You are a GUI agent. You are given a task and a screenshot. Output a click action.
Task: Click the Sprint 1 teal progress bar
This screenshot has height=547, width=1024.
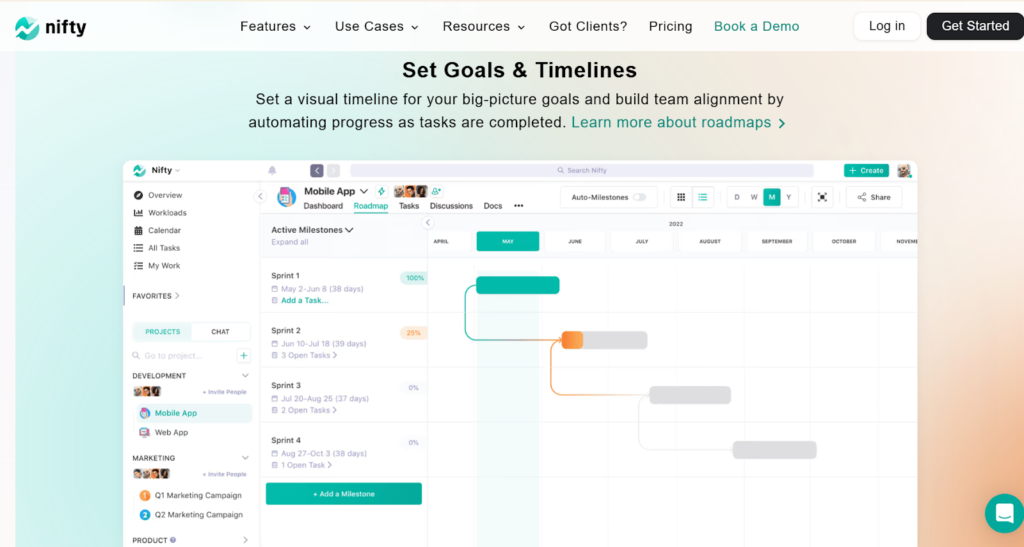(x=517, y=285)
